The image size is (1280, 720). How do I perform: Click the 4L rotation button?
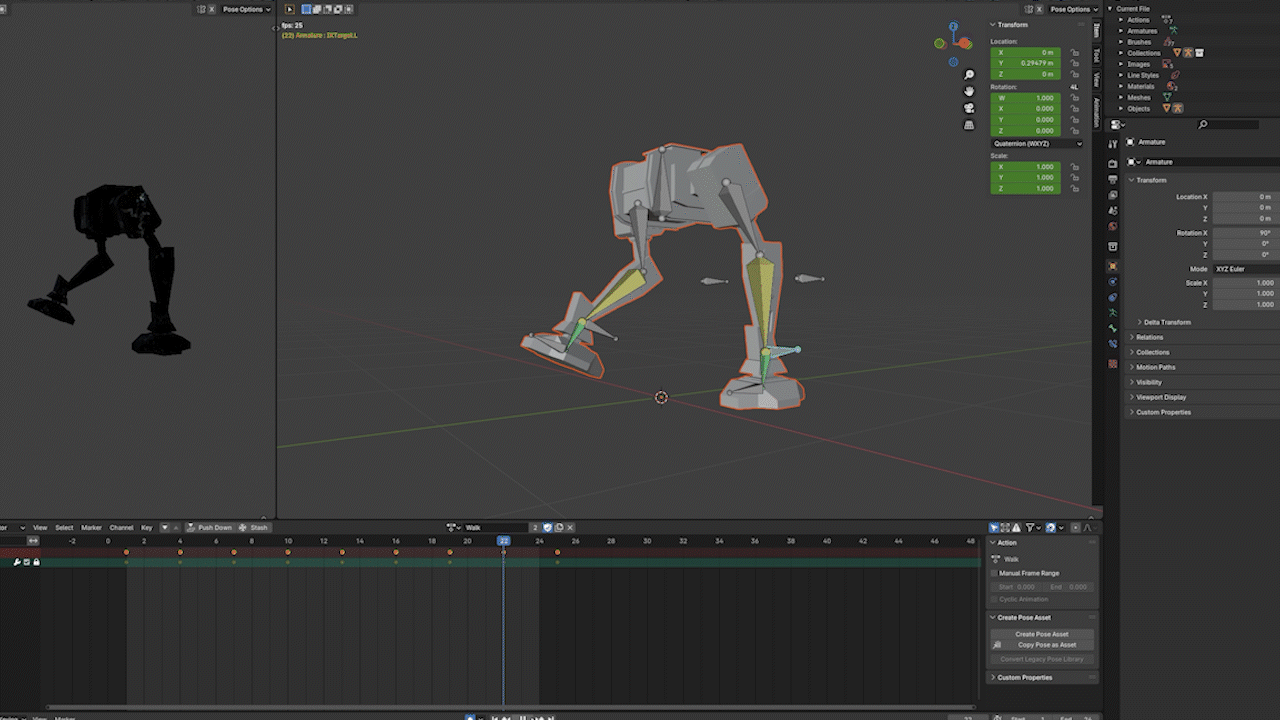pyautogui.click(x=1074, y=87)
